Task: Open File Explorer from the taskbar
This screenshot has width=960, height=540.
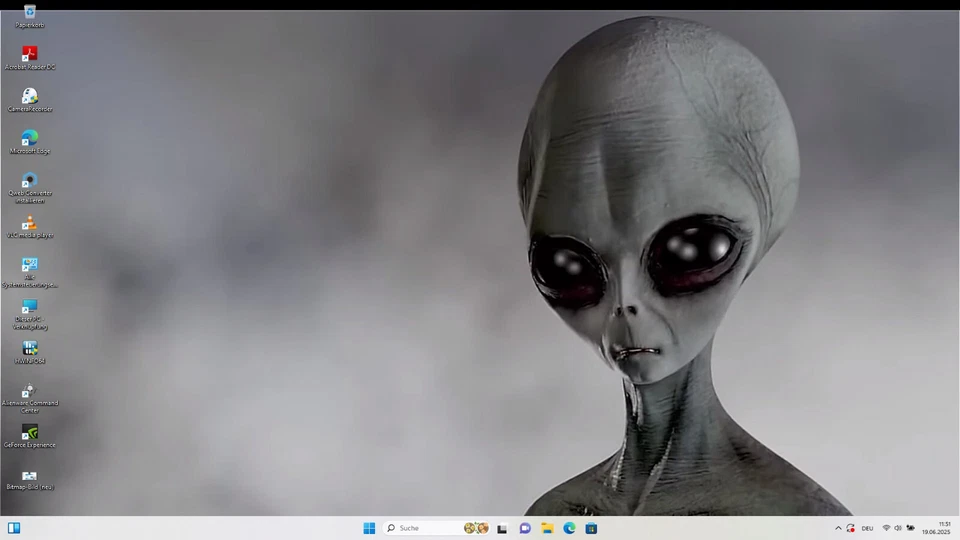Action: pyautogui.click(x=547, y=528)
